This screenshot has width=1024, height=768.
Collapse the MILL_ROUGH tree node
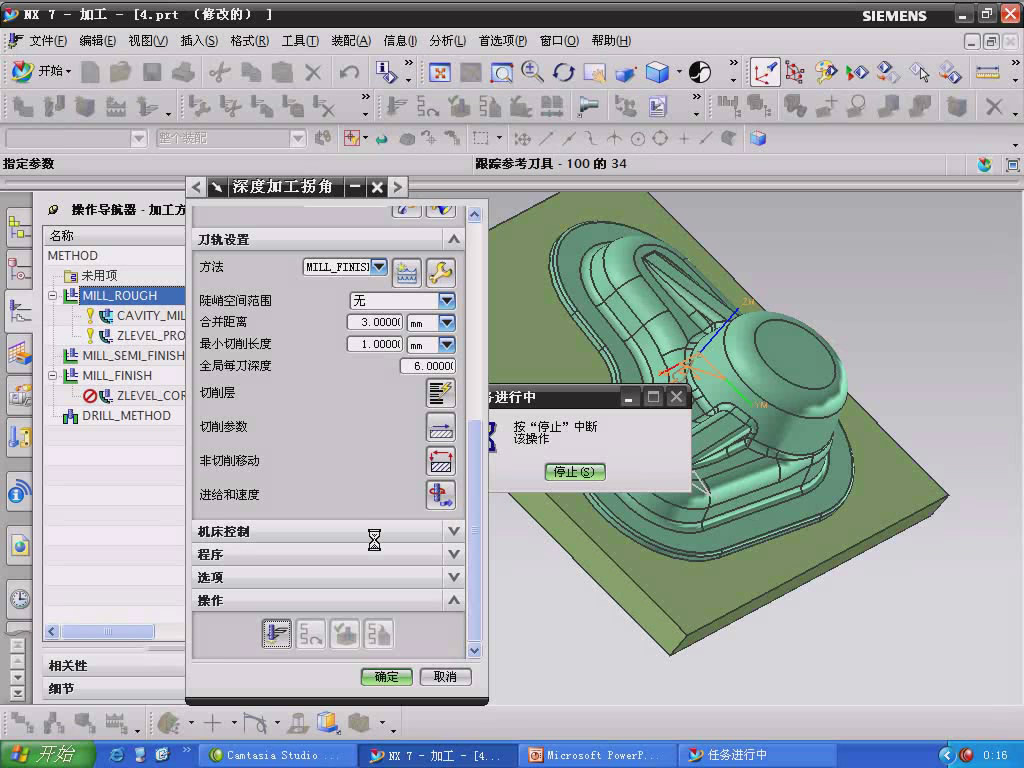(x=52, y=296)
